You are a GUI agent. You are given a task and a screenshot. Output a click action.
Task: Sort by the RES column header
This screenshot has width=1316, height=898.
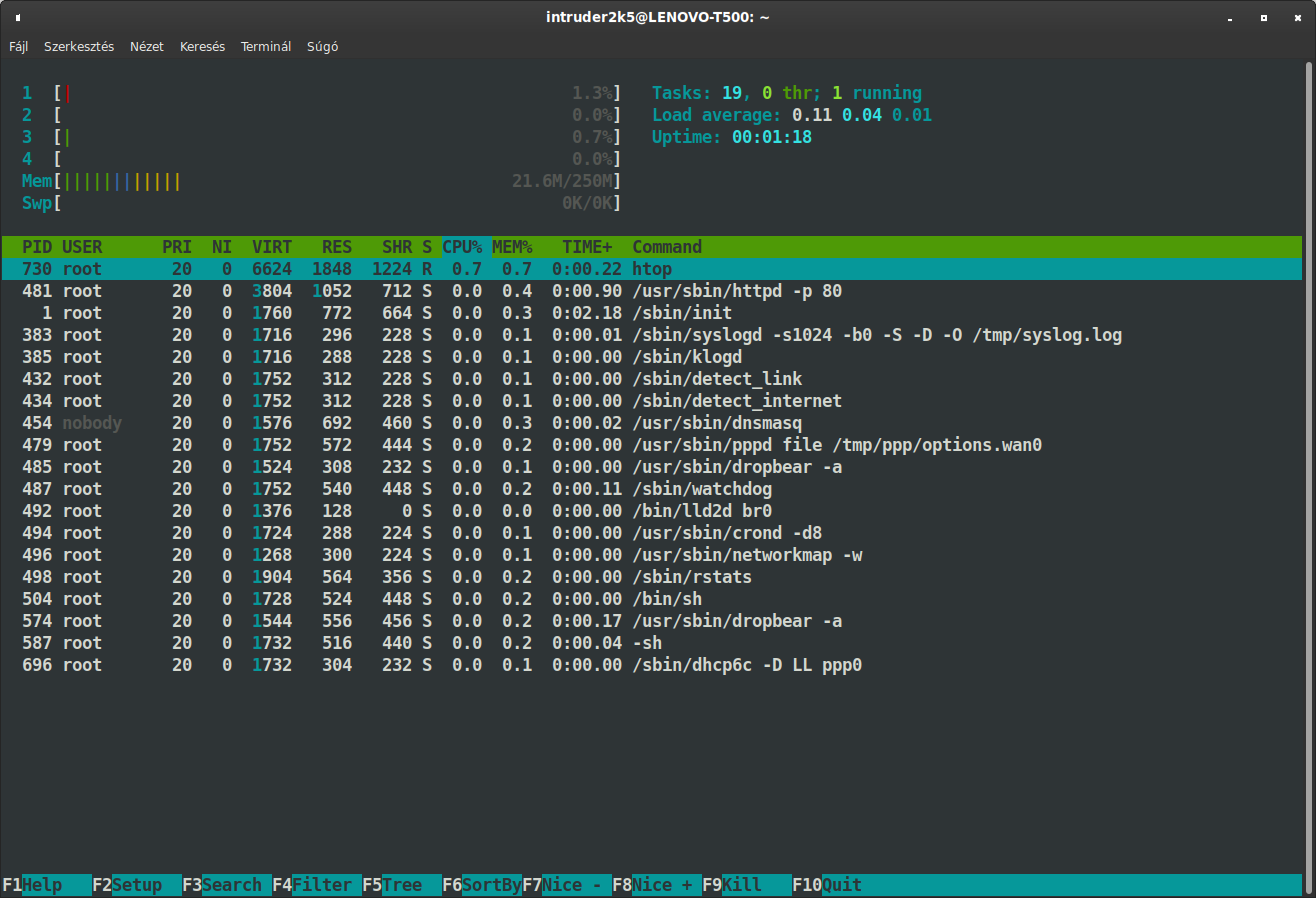point(337,247)
